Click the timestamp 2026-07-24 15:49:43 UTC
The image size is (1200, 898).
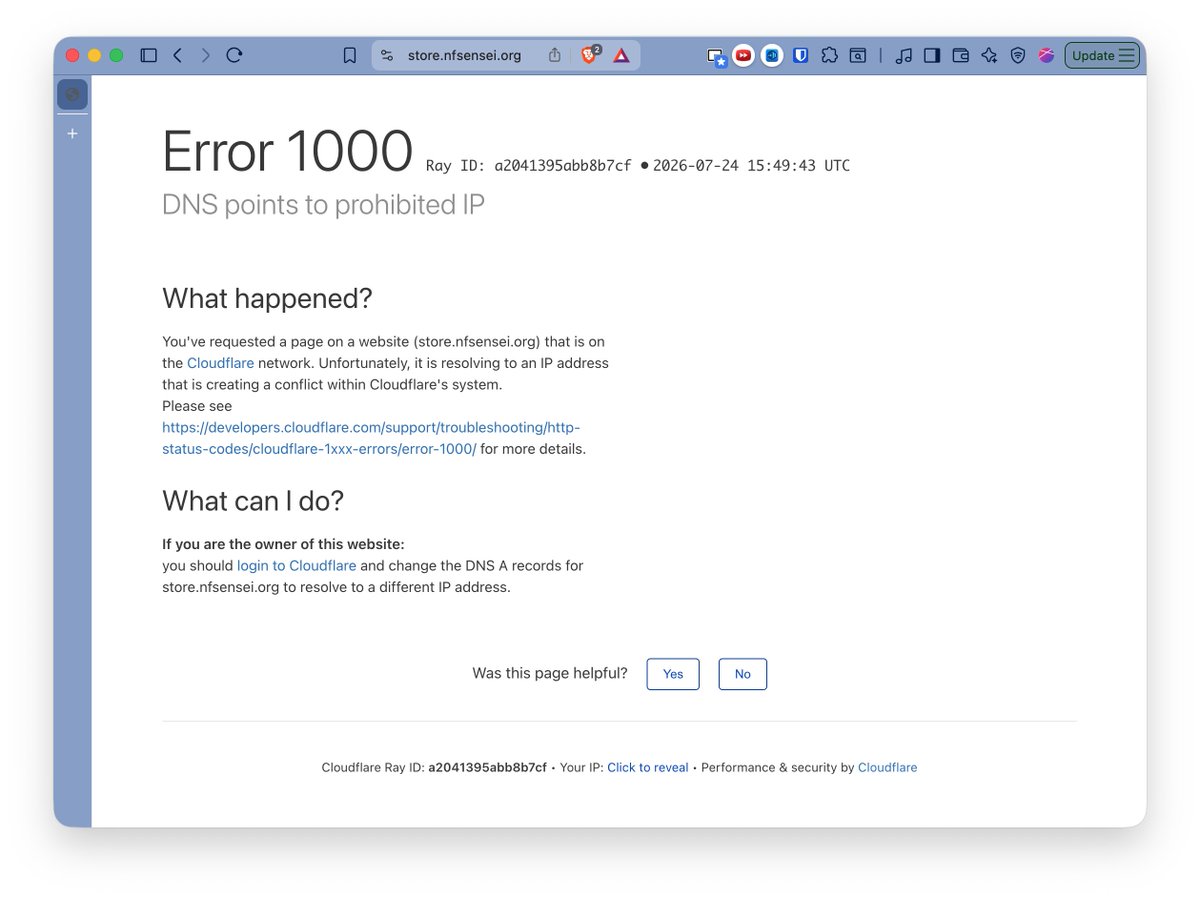pyautogui.click(x=751, y=166)
